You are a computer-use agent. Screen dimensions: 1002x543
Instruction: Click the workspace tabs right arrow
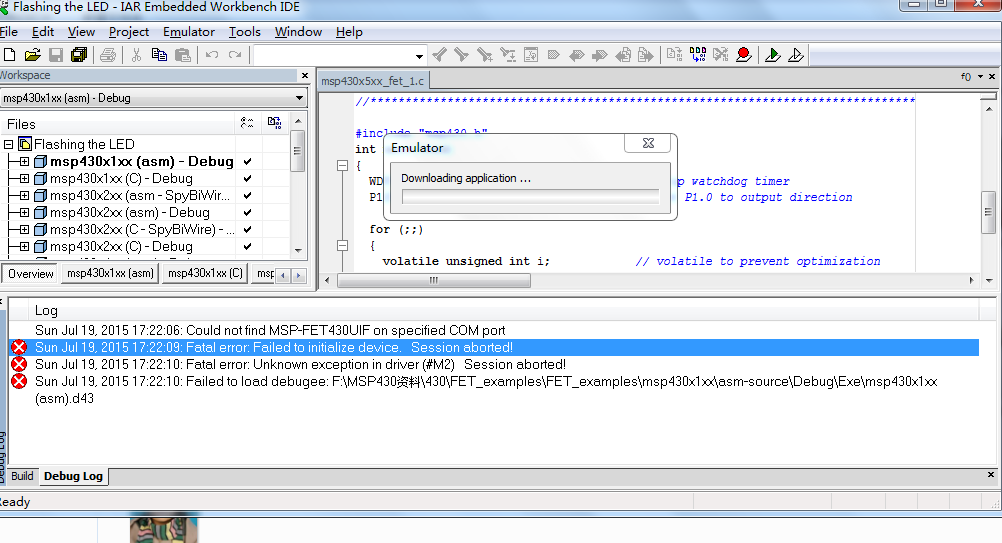[x=298, y=275]
